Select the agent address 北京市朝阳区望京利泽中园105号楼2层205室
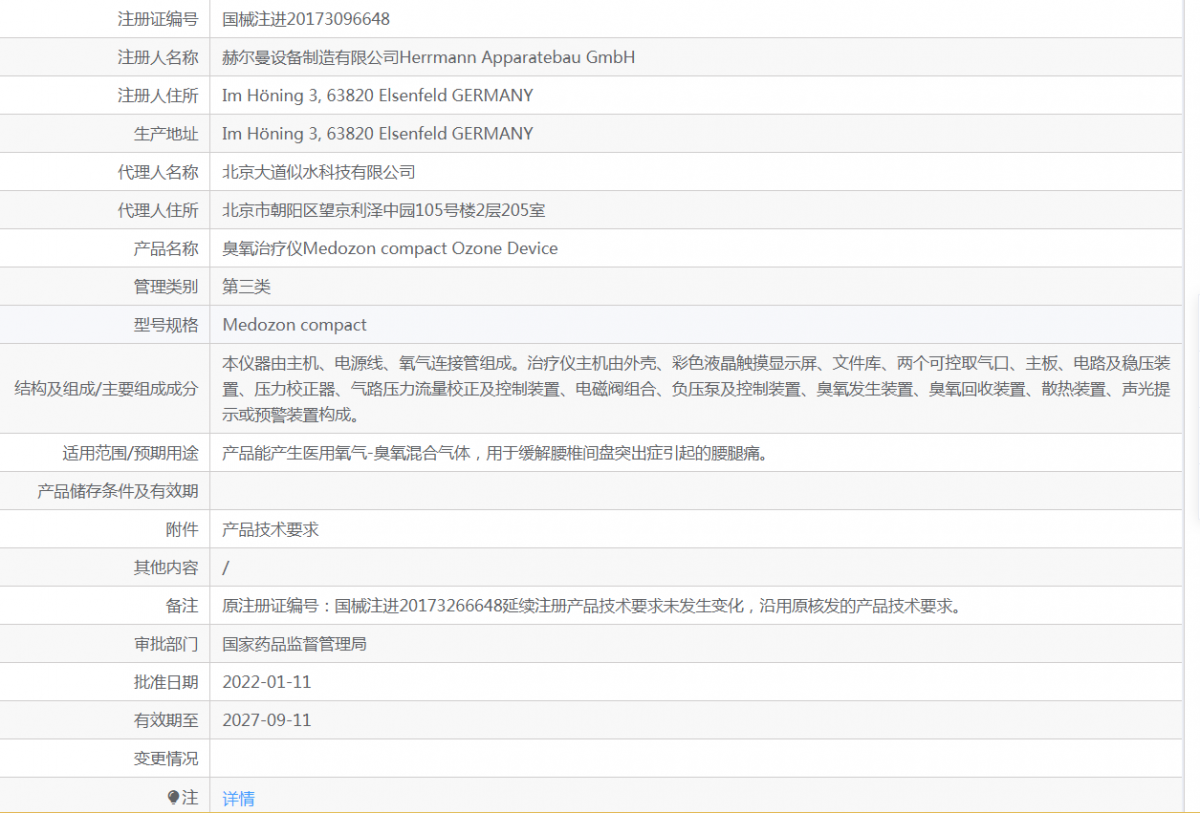 pyautogui.click(x=383, y=210)
